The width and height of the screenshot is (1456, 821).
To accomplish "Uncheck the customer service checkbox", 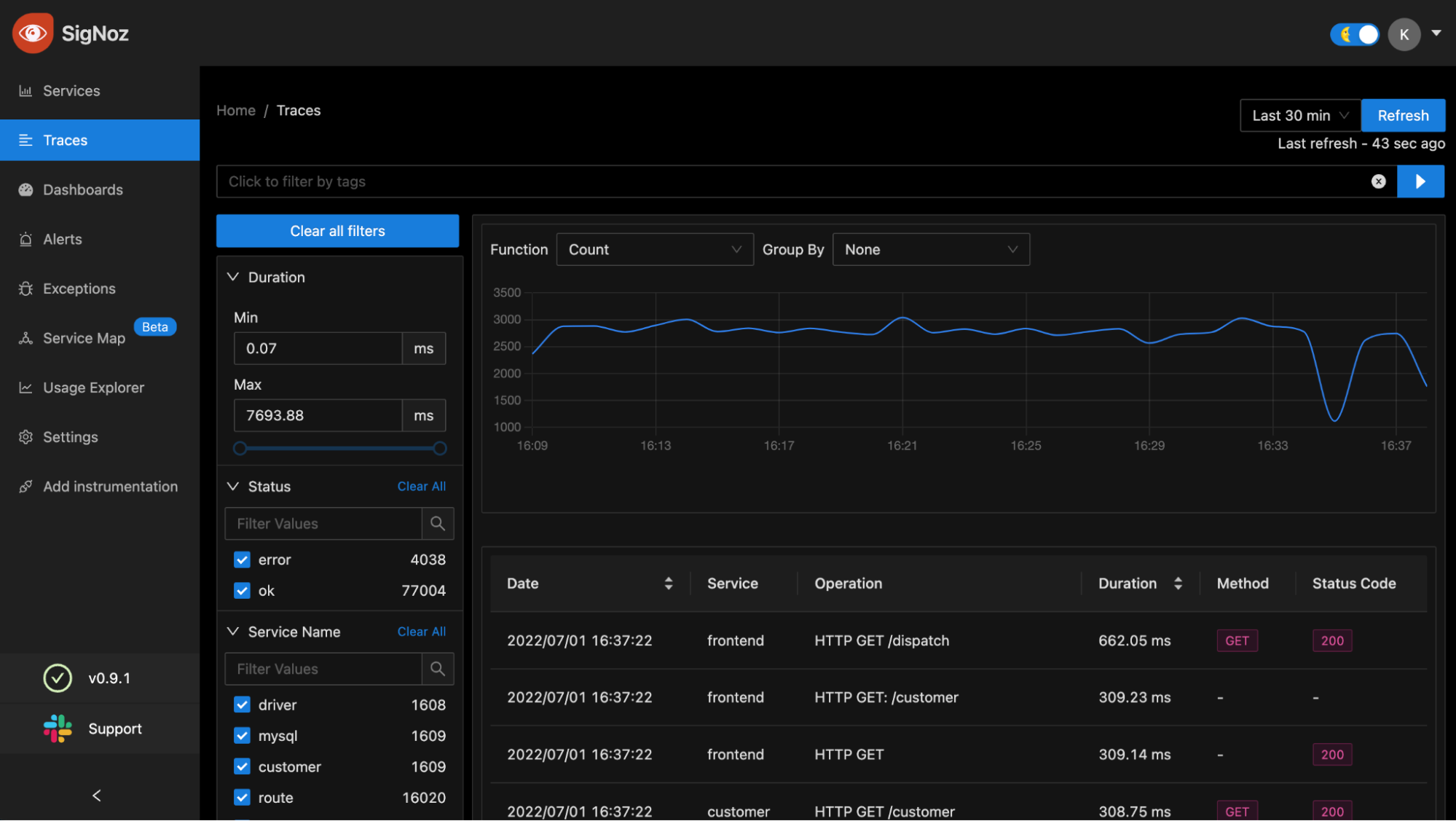I will 242,766.
